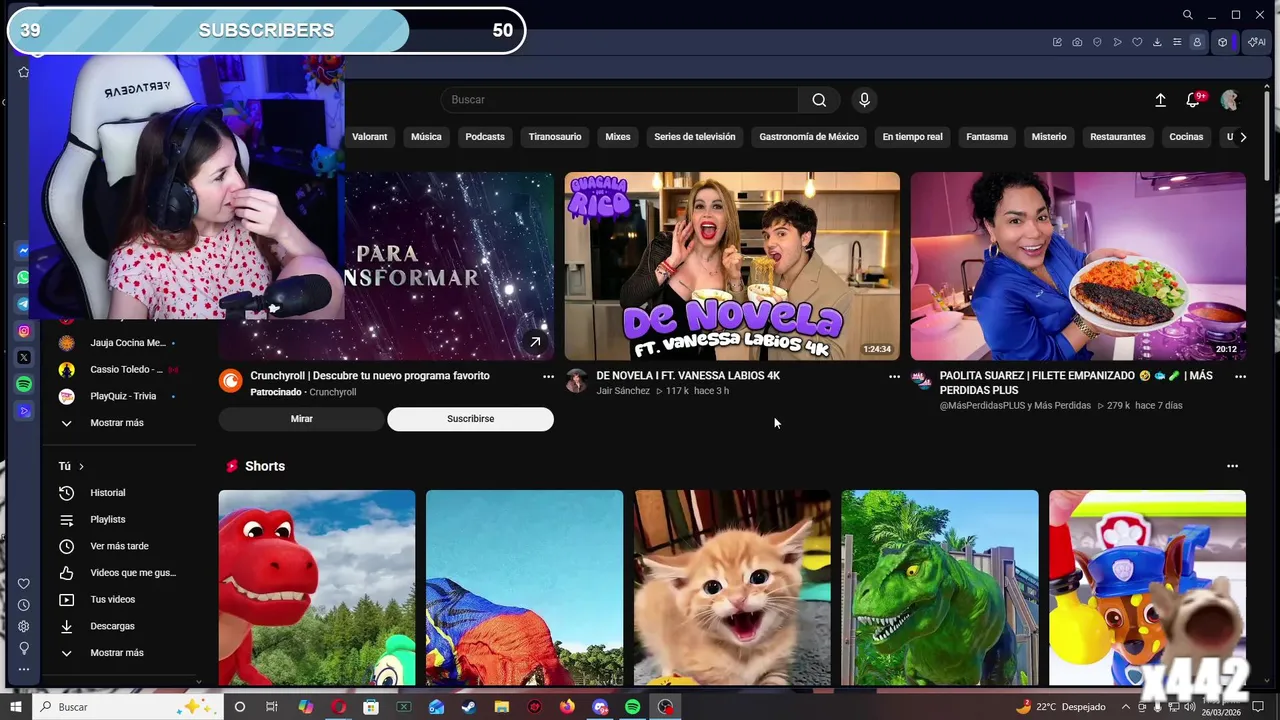Expand the 'Tú' section chevron
The width and height of the screenshot is (1280, 720).
coord(81,466)
